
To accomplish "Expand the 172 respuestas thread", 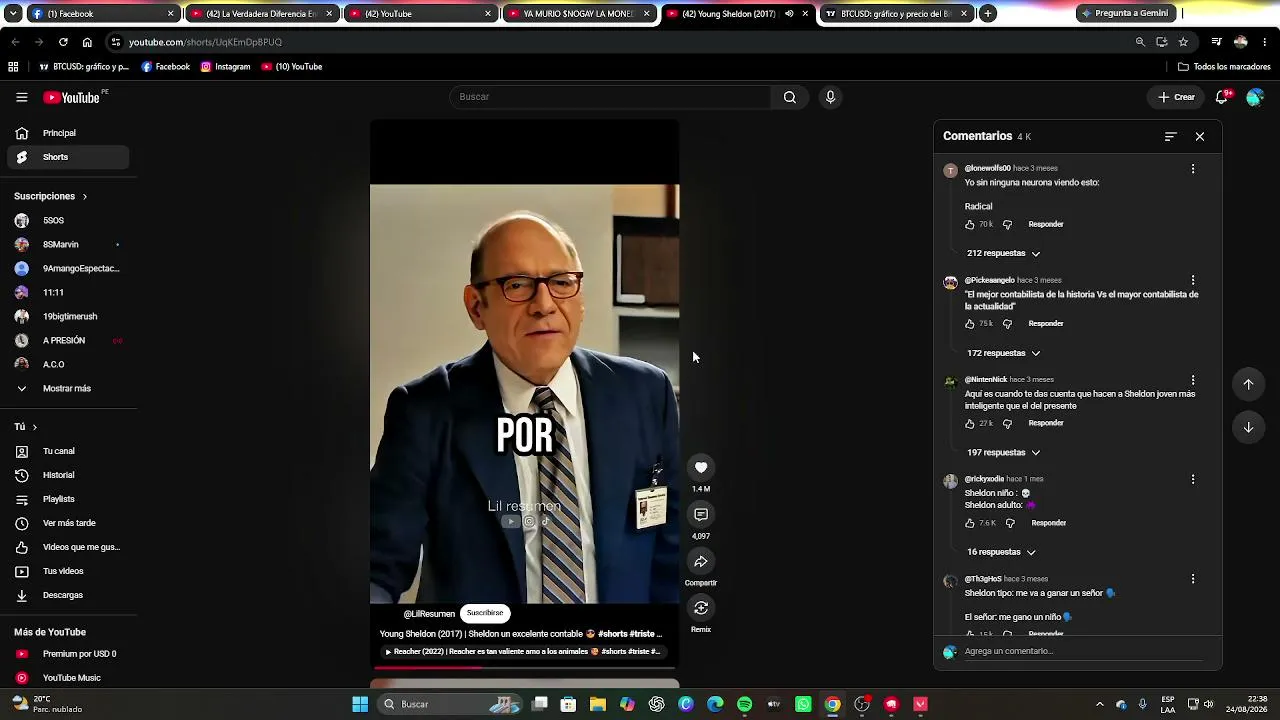I will 1003,353.
